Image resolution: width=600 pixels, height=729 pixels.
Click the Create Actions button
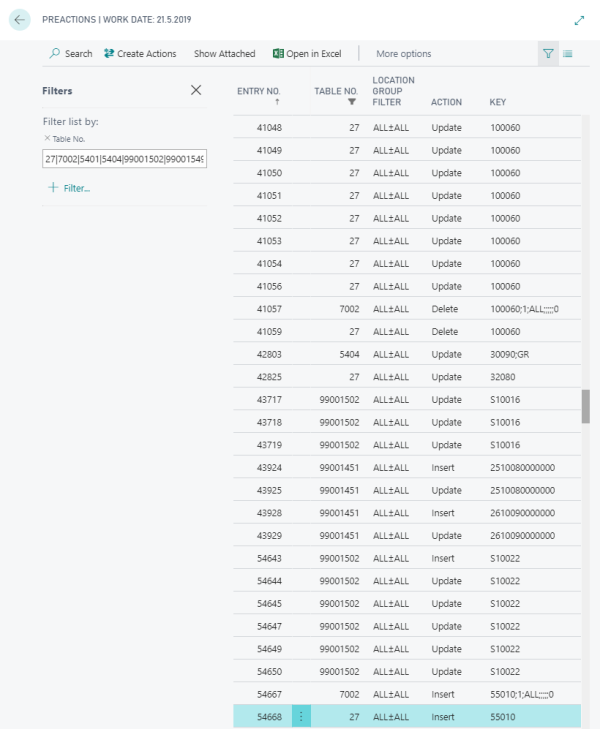(140, 54)
